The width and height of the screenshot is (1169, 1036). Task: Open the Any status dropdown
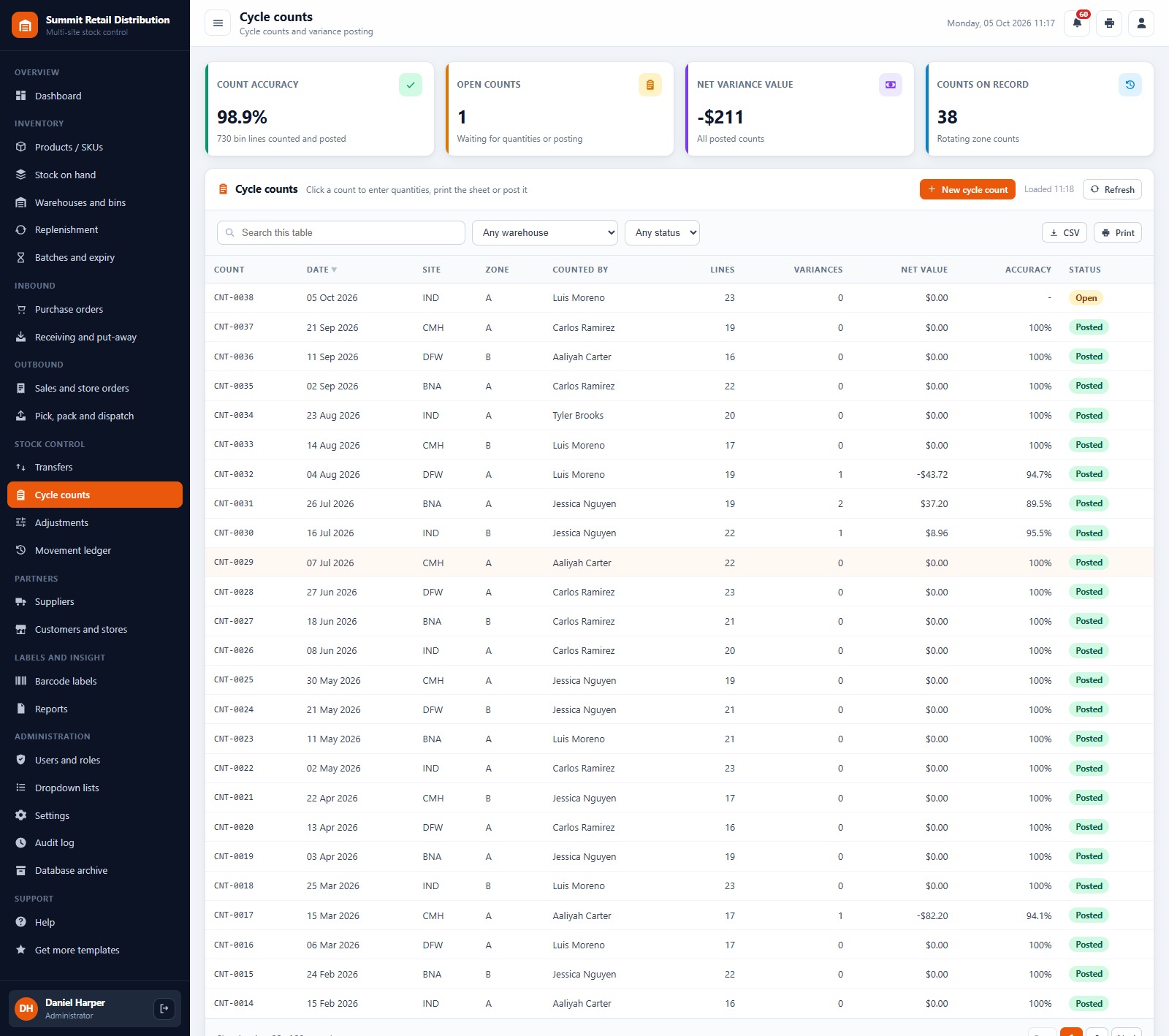(x=662, y=232)
